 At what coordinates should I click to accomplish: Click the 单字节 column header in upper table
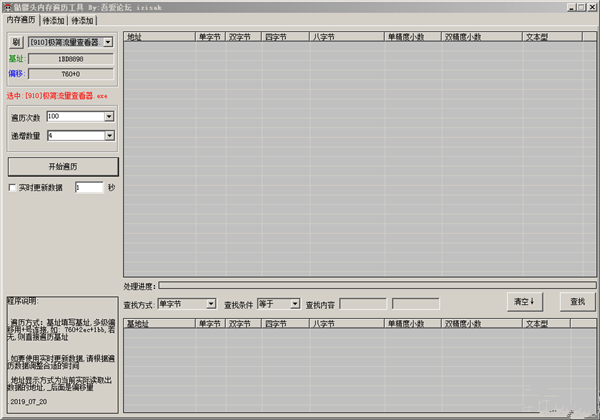(x=210, y=37)
